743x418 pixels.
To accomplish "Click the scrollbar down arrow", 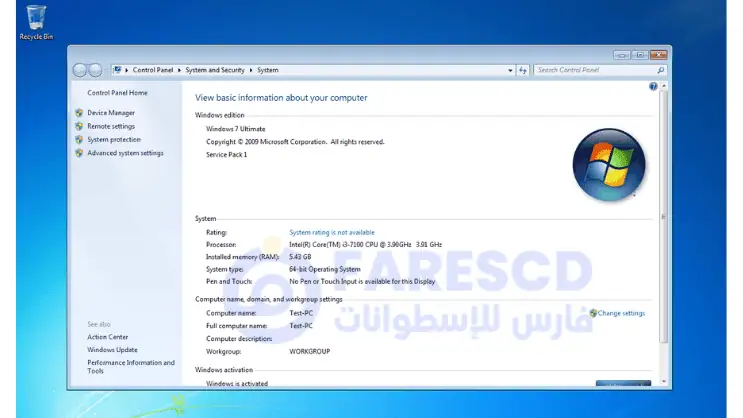I will click(663, 382).
